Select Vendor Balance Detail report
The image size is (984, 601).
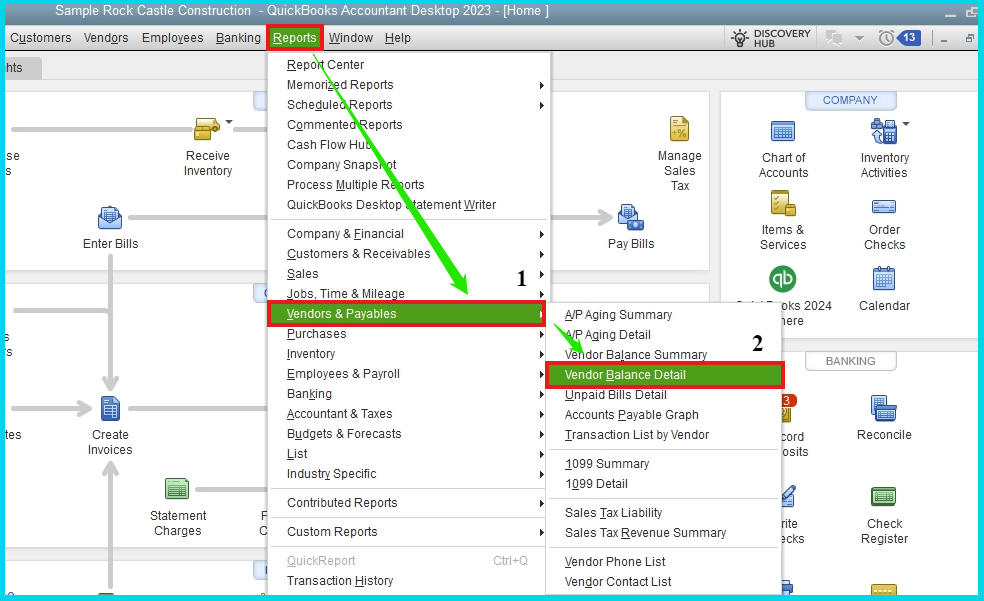pos(665,375)
